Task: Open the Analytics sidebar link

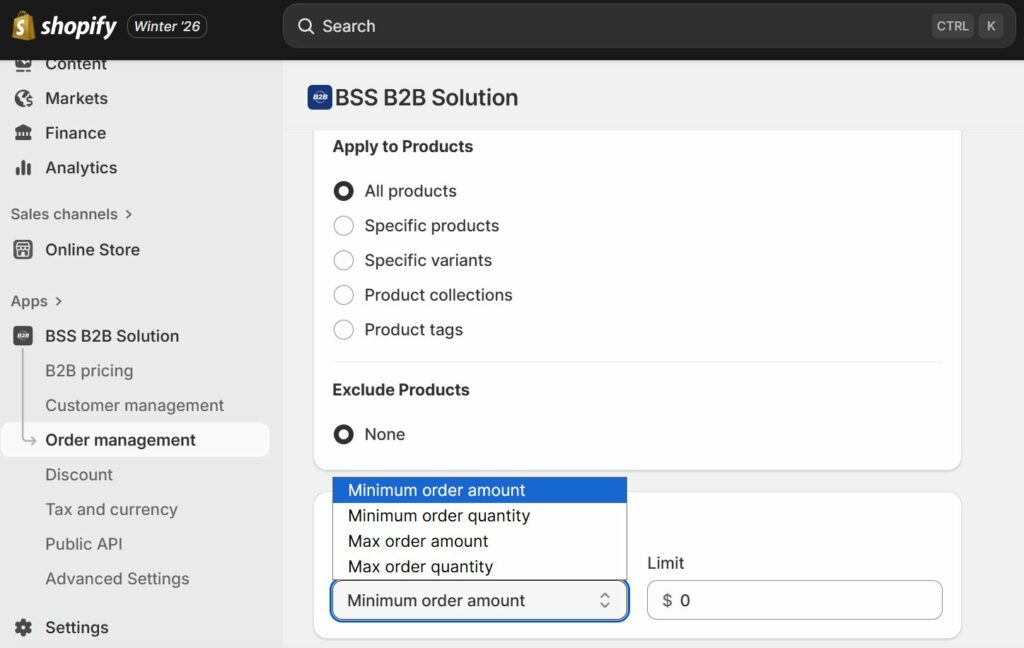Action: pos(81,168)
